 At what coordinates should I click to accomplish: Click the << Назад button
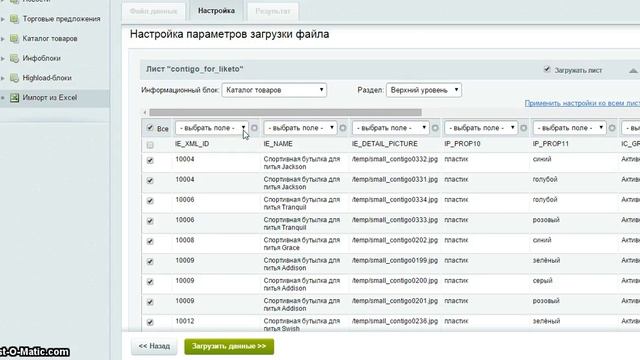154,346
